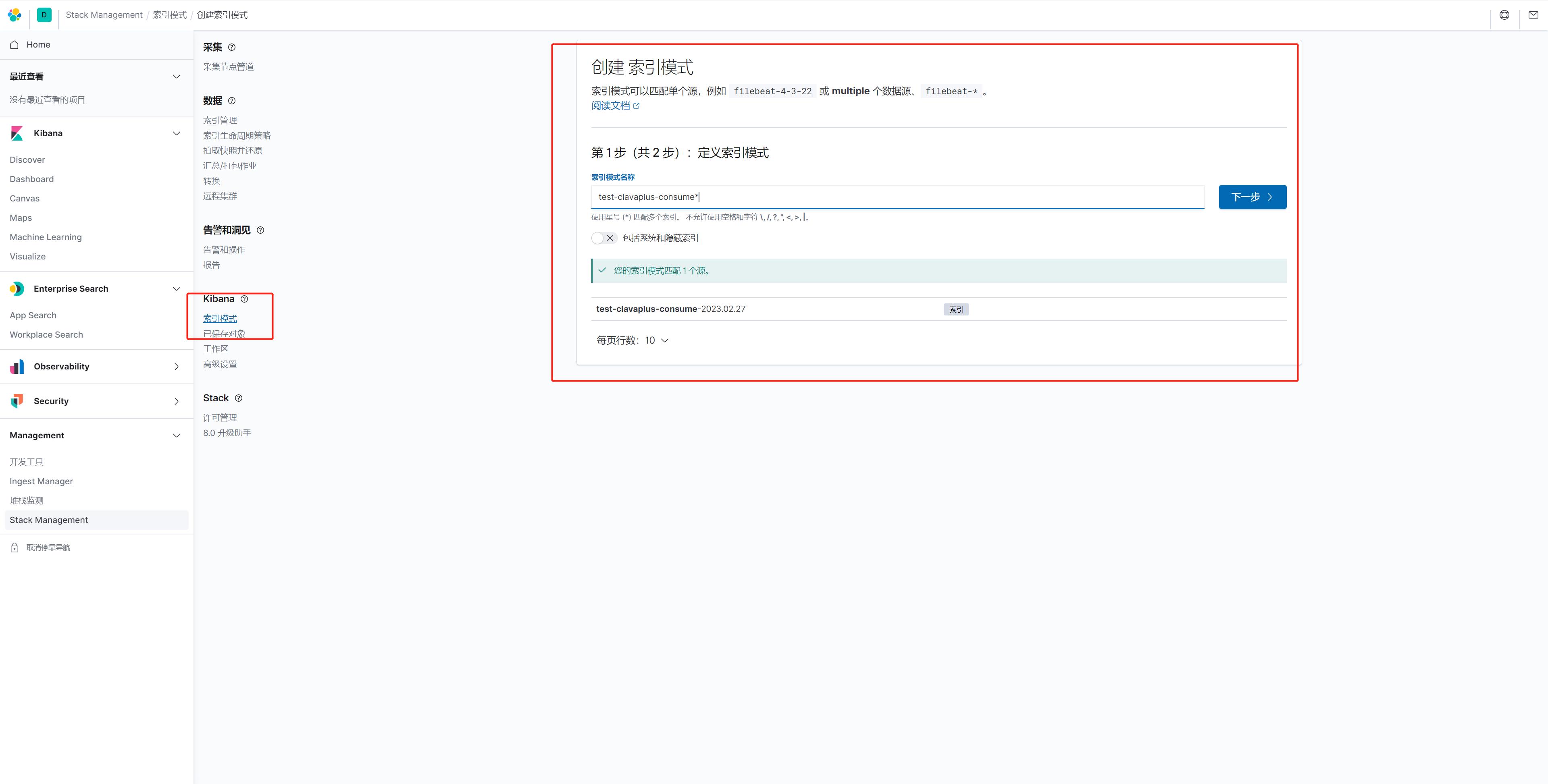
Task: Toggle 包括系统和隐藏索引 switch
Action: (x=604, y=238)
